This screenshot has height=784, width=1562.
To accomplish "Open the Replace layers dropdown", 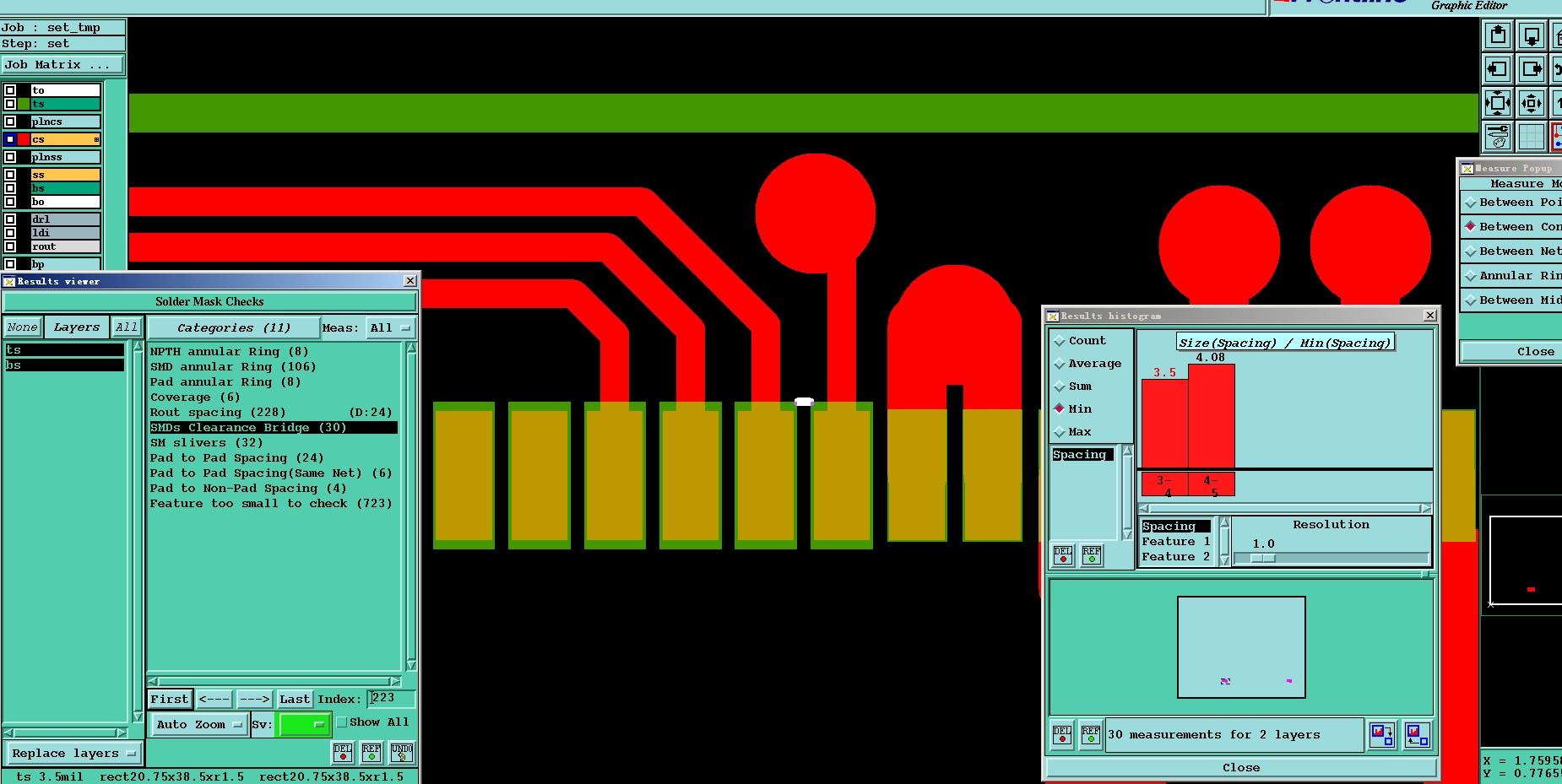I will (73, 753).
